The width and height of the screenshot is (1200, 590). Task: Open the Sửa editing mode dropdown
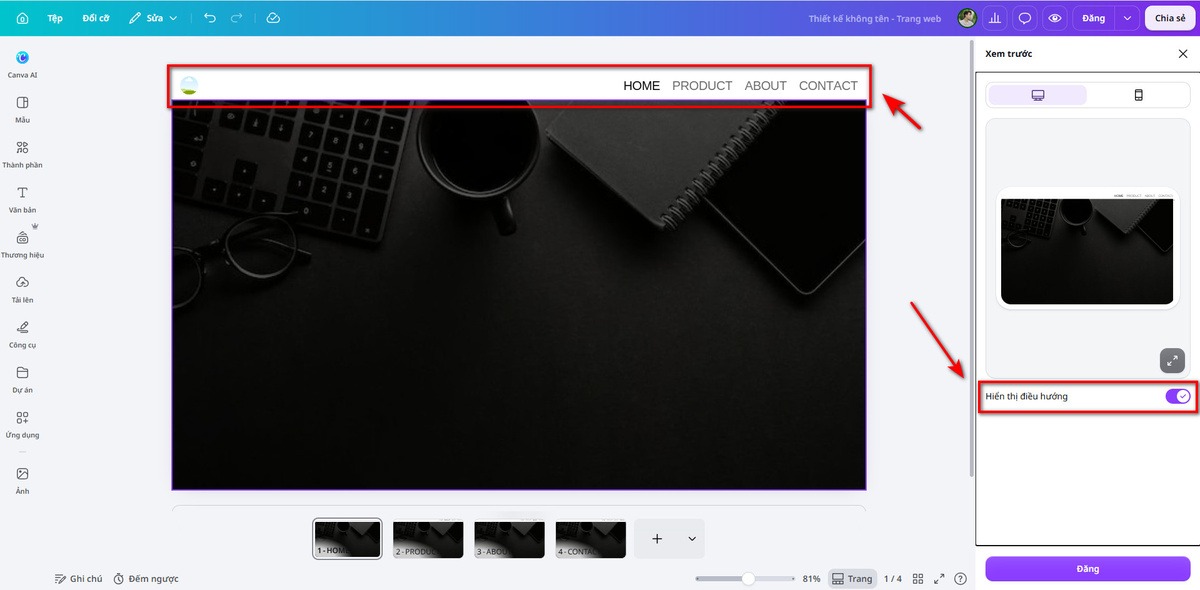[153, 18]
